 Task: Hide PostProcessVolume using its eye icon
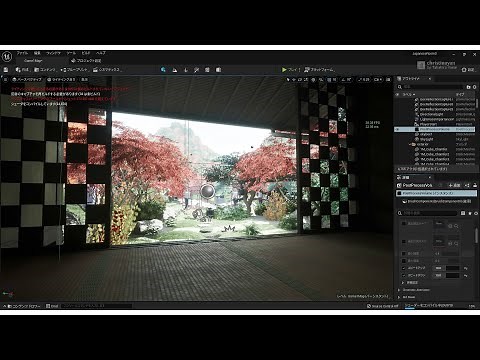[397, 129]
